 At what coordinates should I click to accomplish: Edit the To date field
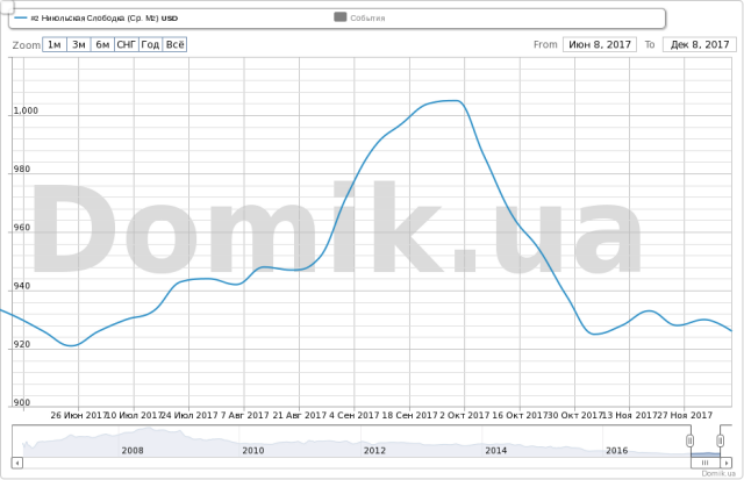(699, 45)
